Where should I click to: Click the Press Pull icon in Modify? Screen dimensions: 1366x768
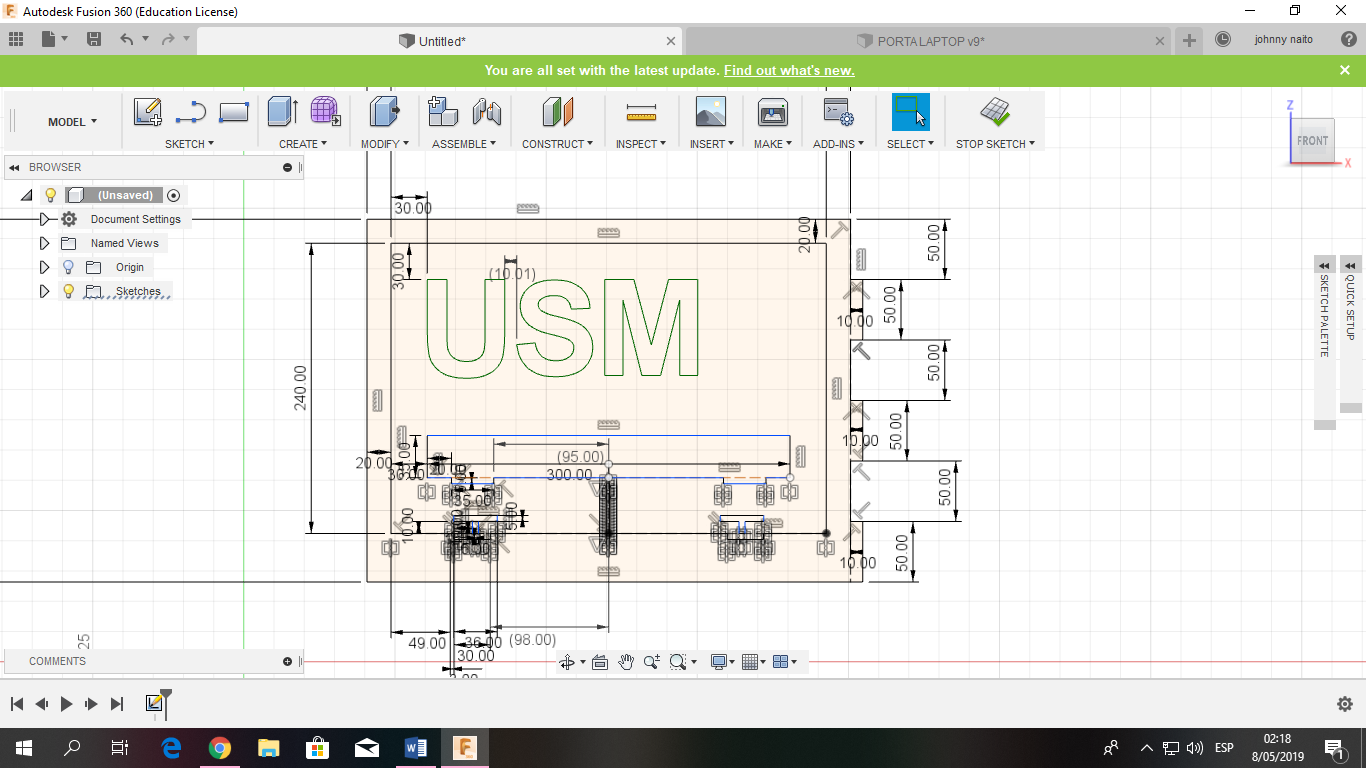coord(384,111)
